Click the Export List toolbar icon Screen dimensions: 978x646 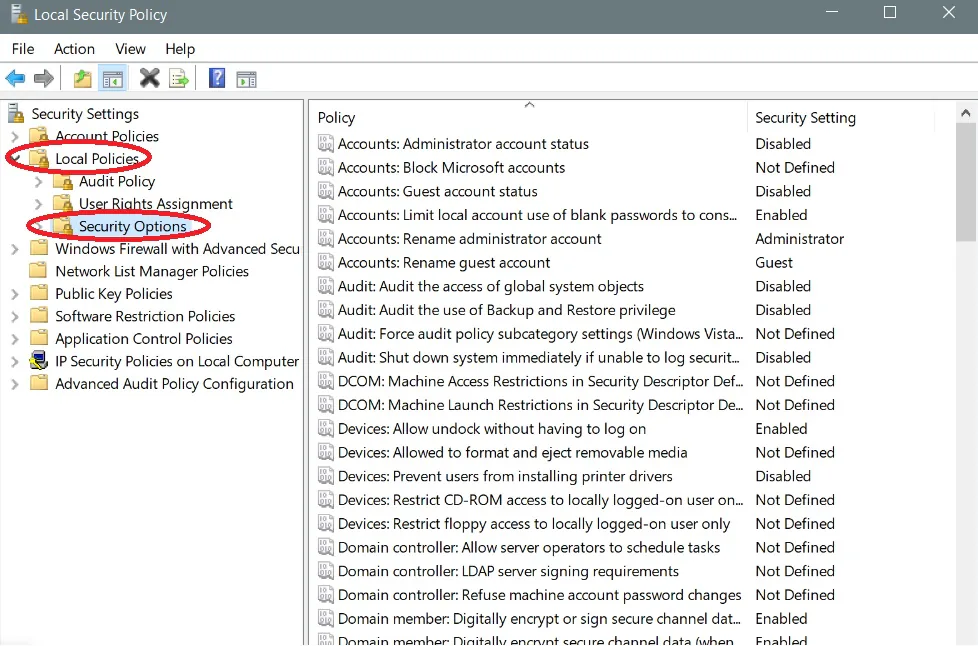pos(178,79)
